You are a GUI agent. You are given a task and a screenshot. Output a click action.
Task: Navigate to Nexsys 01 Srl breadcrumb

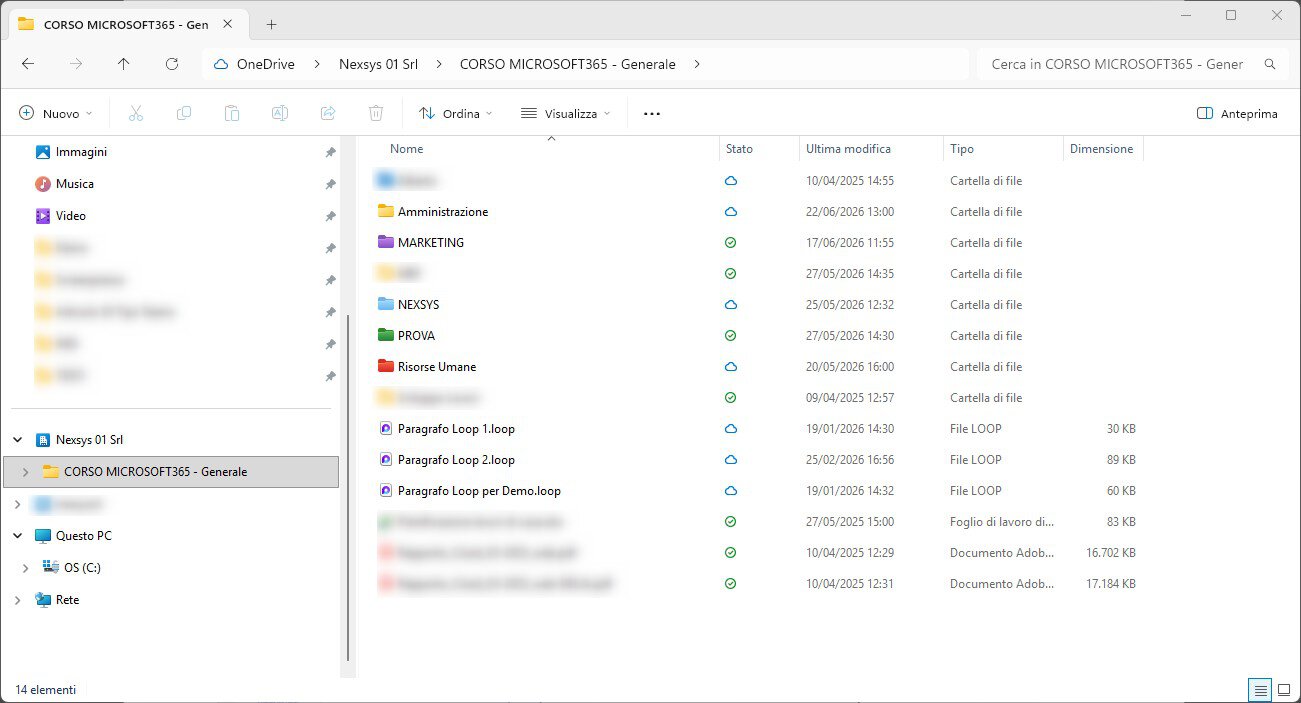pyautogui.click(x=380, y=64)
